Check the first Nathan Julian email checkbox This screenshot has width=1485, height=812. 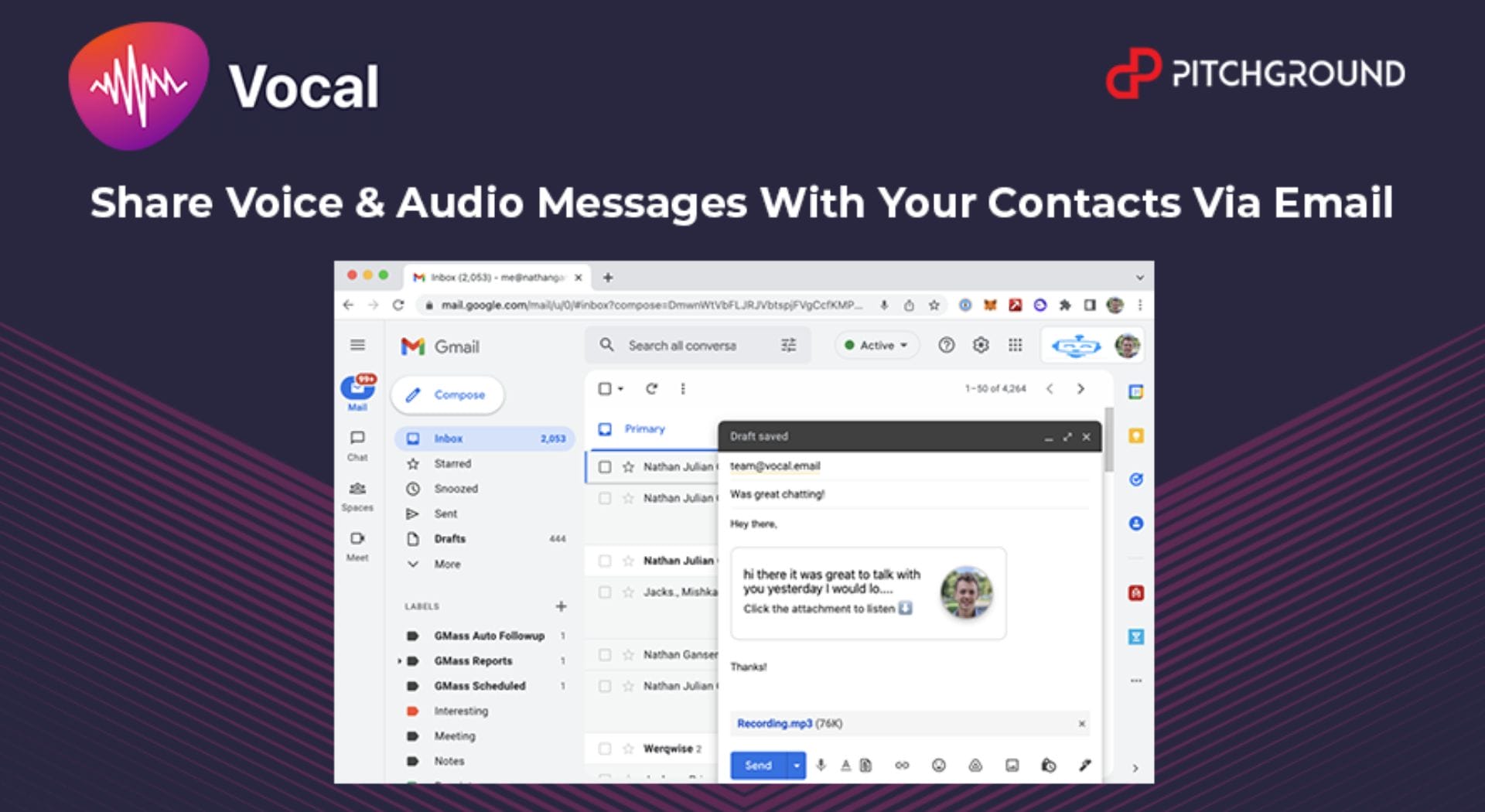[605, 466]
